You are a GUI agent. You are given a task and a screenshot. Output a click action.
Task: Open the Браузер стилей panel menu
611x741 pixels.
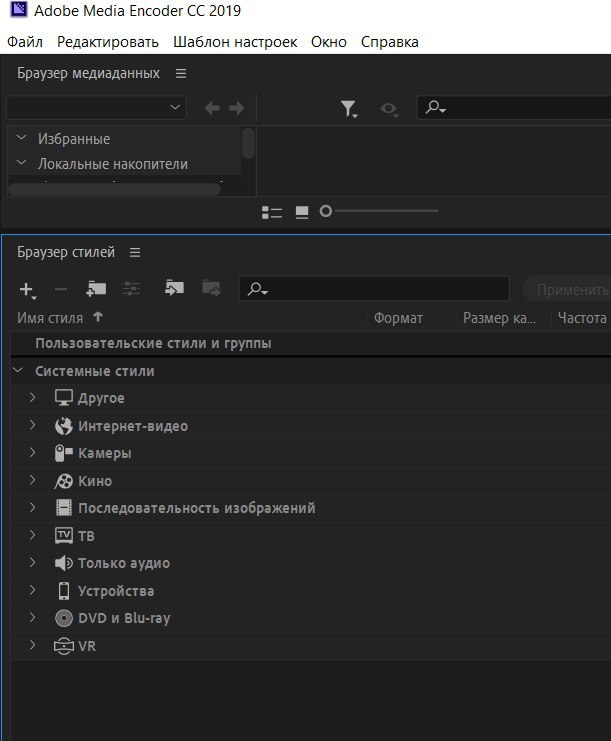pyautogui.click(x=135, y=252)
